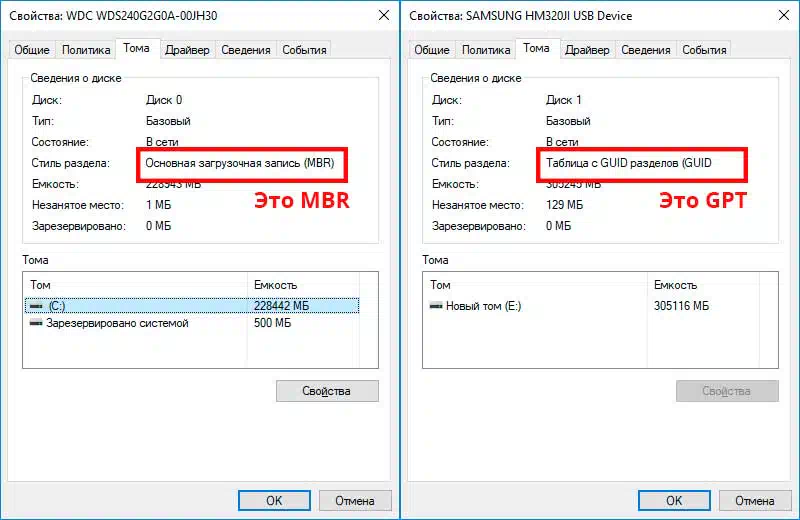This screenshot has width=800, height=520.
Task: Click Емкость column header in WDC window
Action: 304,285
